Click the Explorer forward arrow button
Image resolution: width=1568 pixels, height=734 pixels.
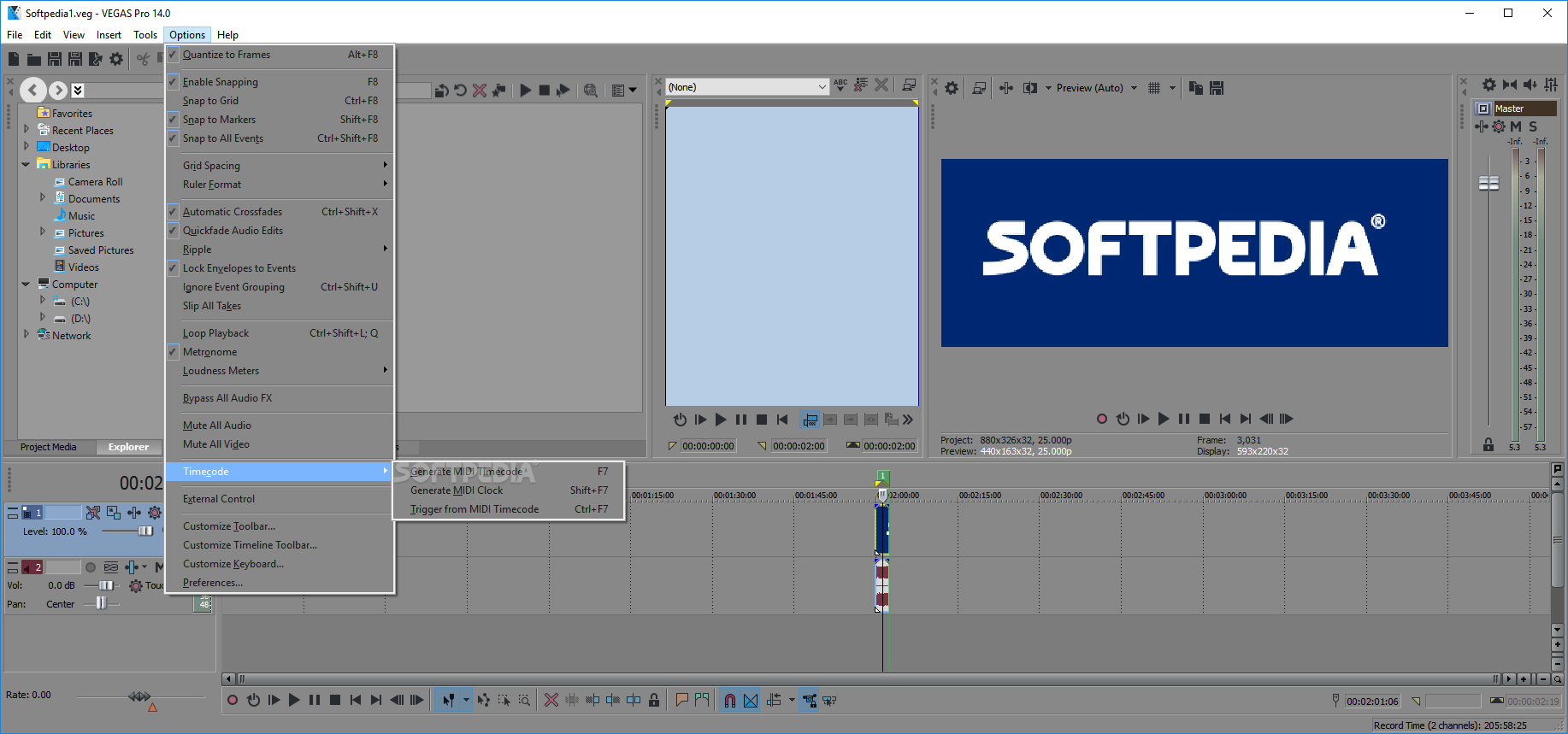coord(57,90)
